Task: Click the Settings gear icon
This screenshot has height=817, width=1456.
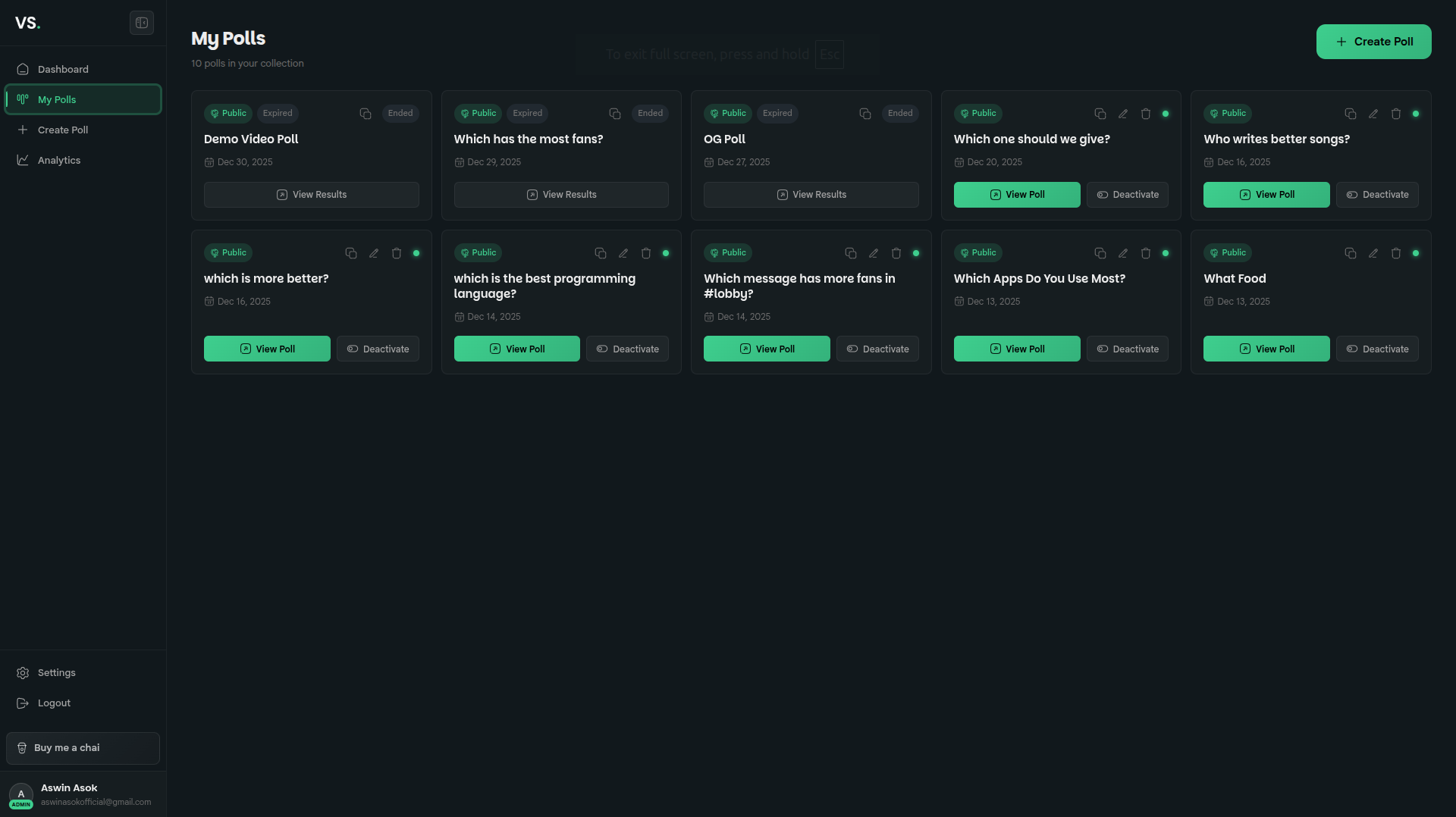Action: point(22,672)
